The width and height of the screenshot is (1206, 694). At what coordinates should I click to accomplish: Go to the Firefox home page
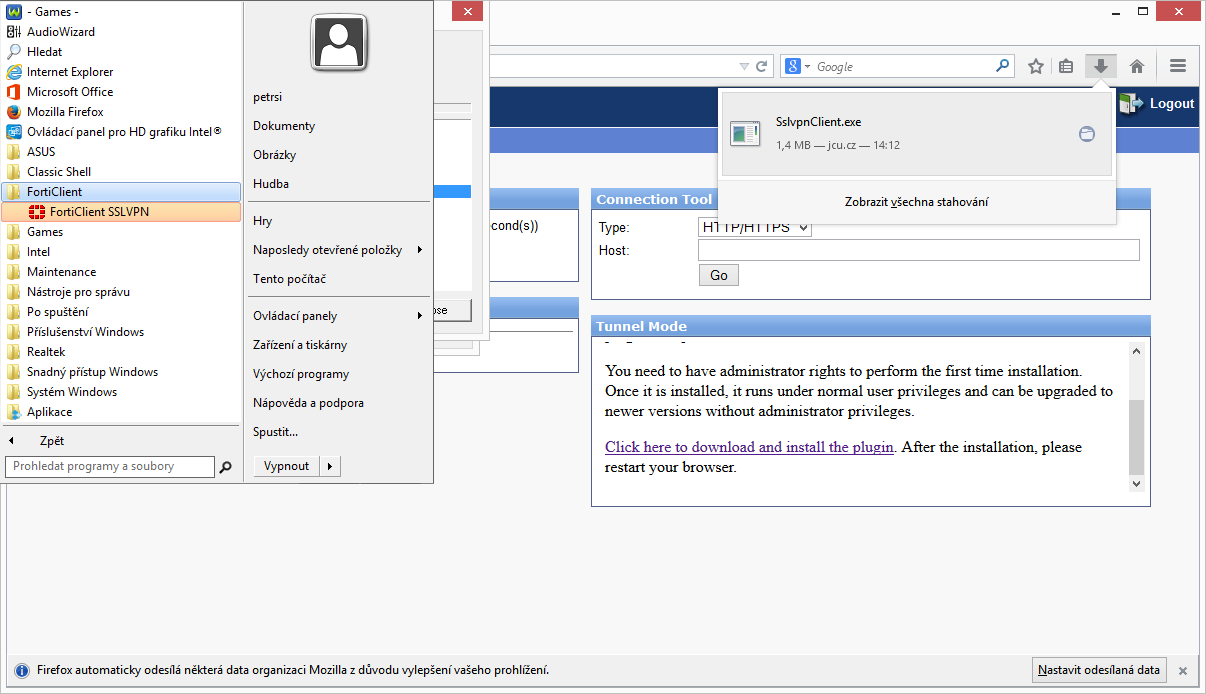click(1136, 67)
